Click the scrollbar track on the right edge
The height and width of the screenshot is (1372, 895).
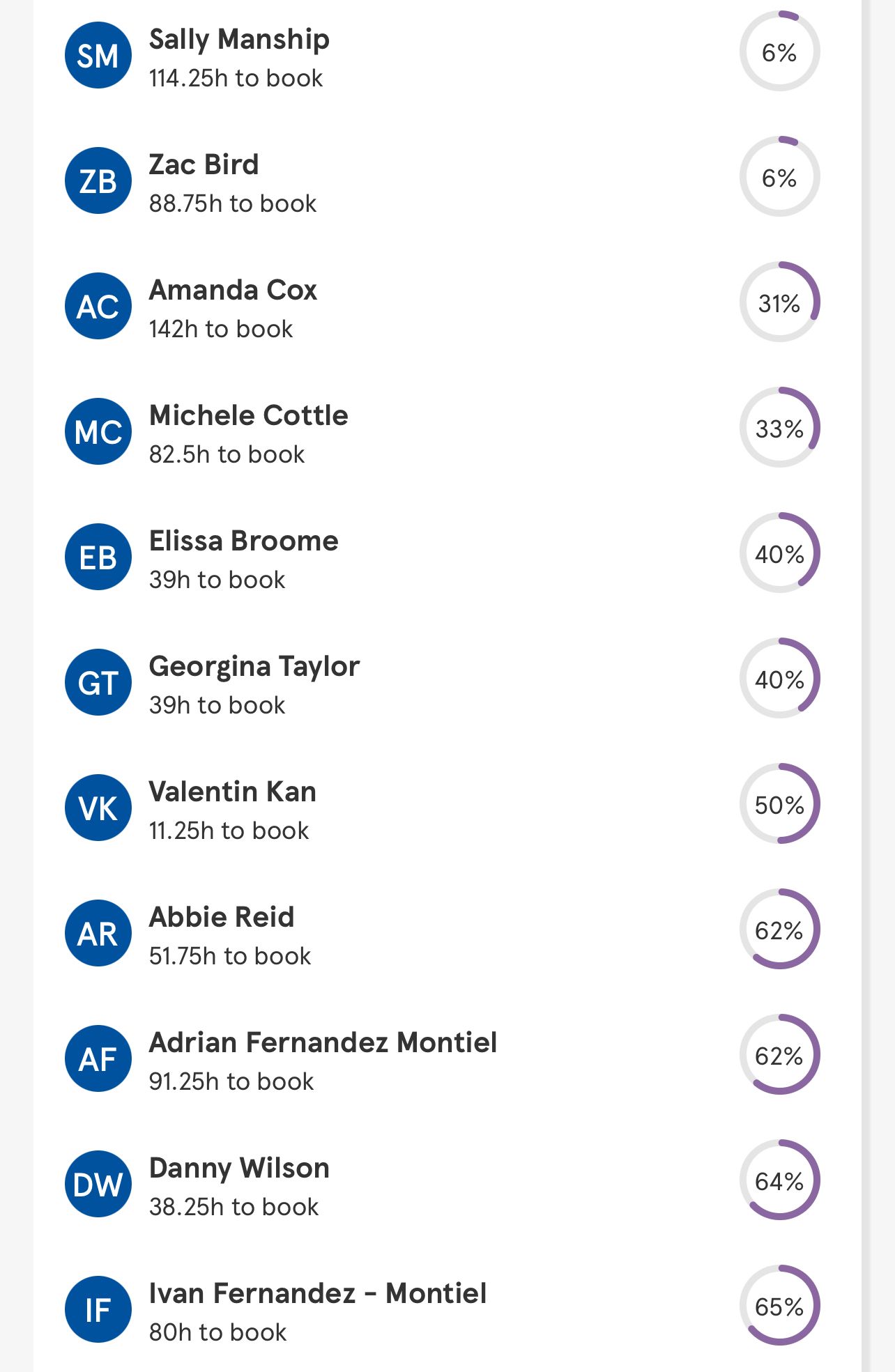(866, 686)
